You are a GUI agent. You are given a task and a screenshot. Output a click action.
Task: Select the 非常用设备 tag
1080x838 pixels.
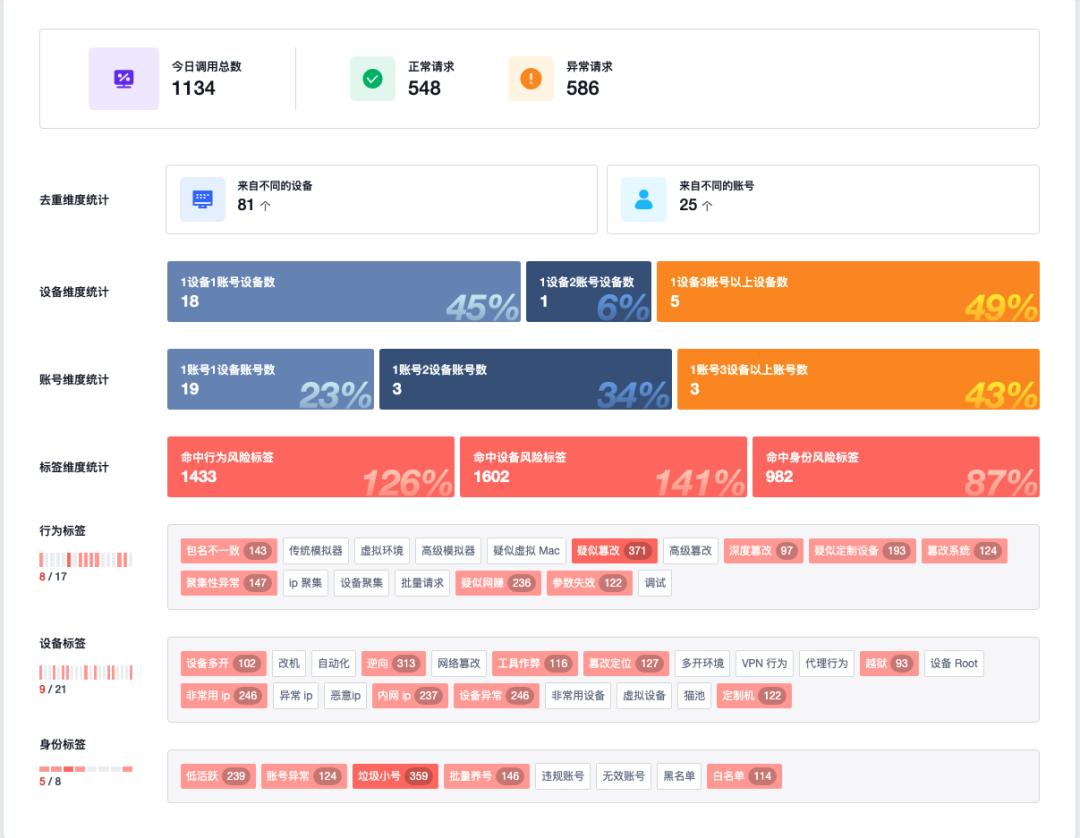578,696
